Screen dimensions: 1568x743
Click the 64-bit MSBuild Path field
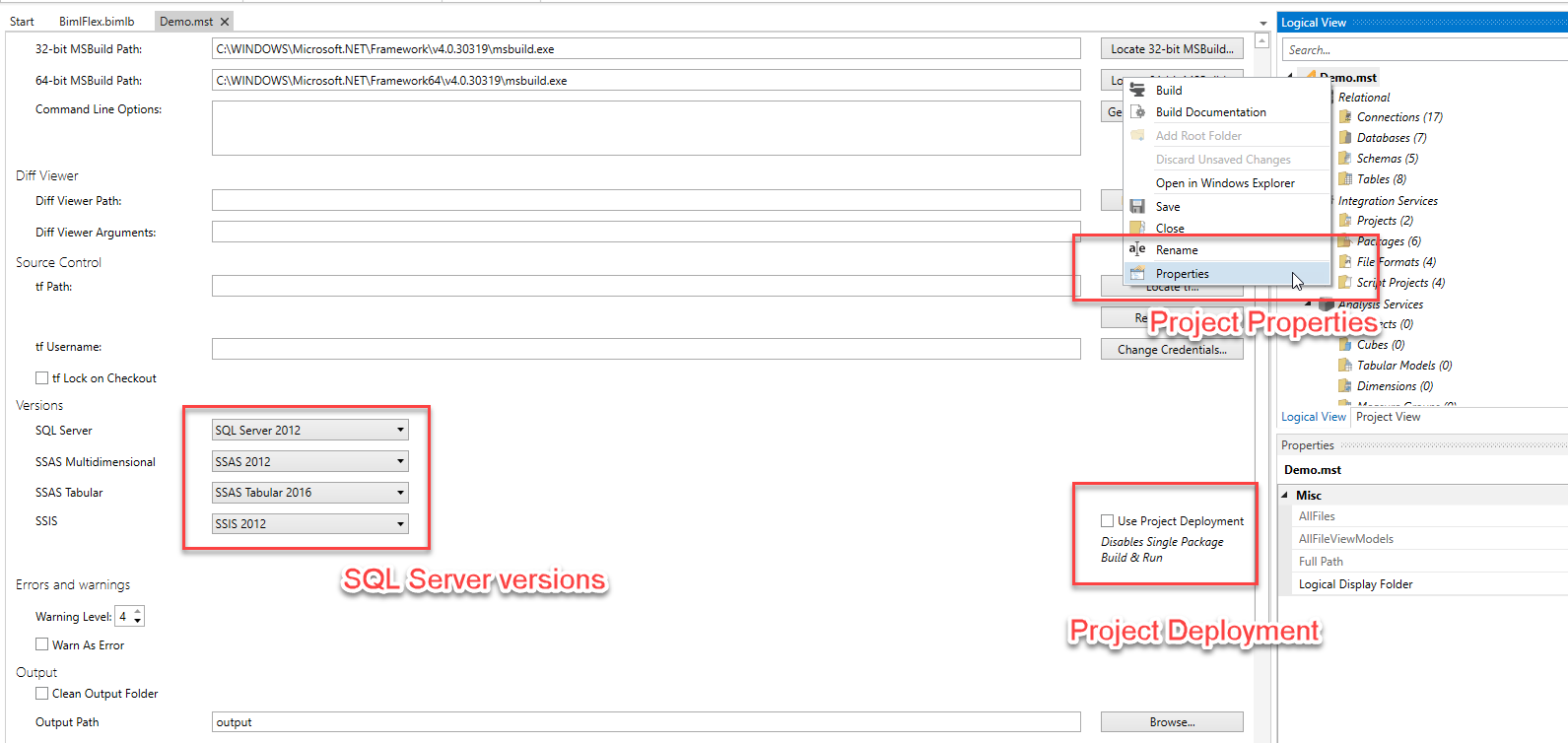point(646,80)
